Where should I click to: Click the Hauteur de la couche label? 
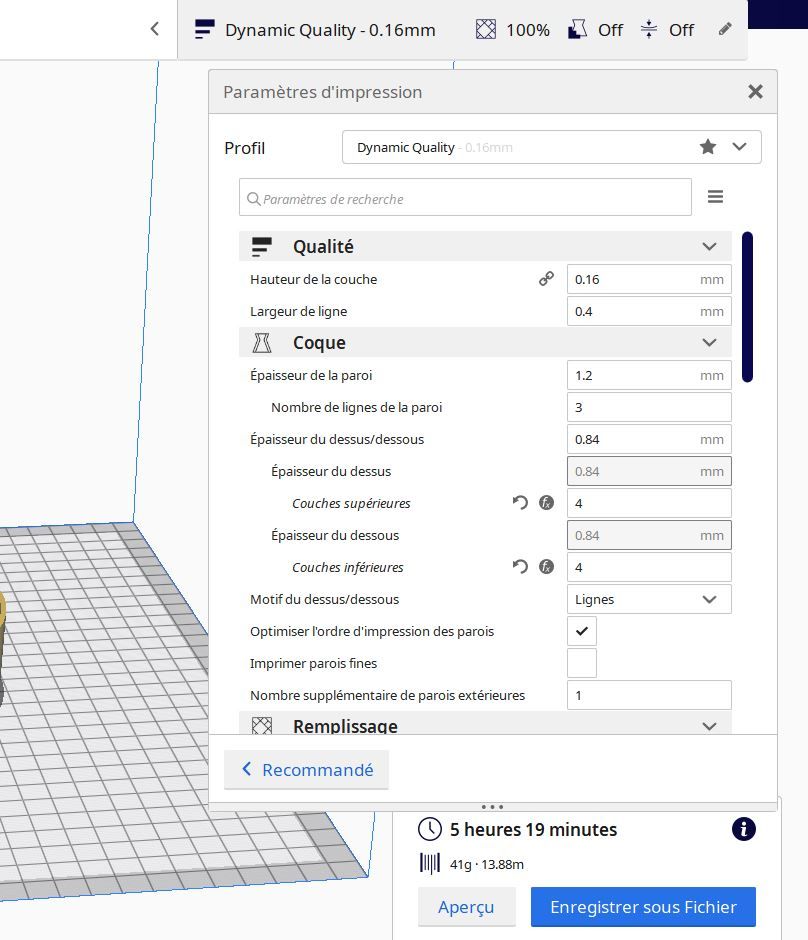[313, 279]
